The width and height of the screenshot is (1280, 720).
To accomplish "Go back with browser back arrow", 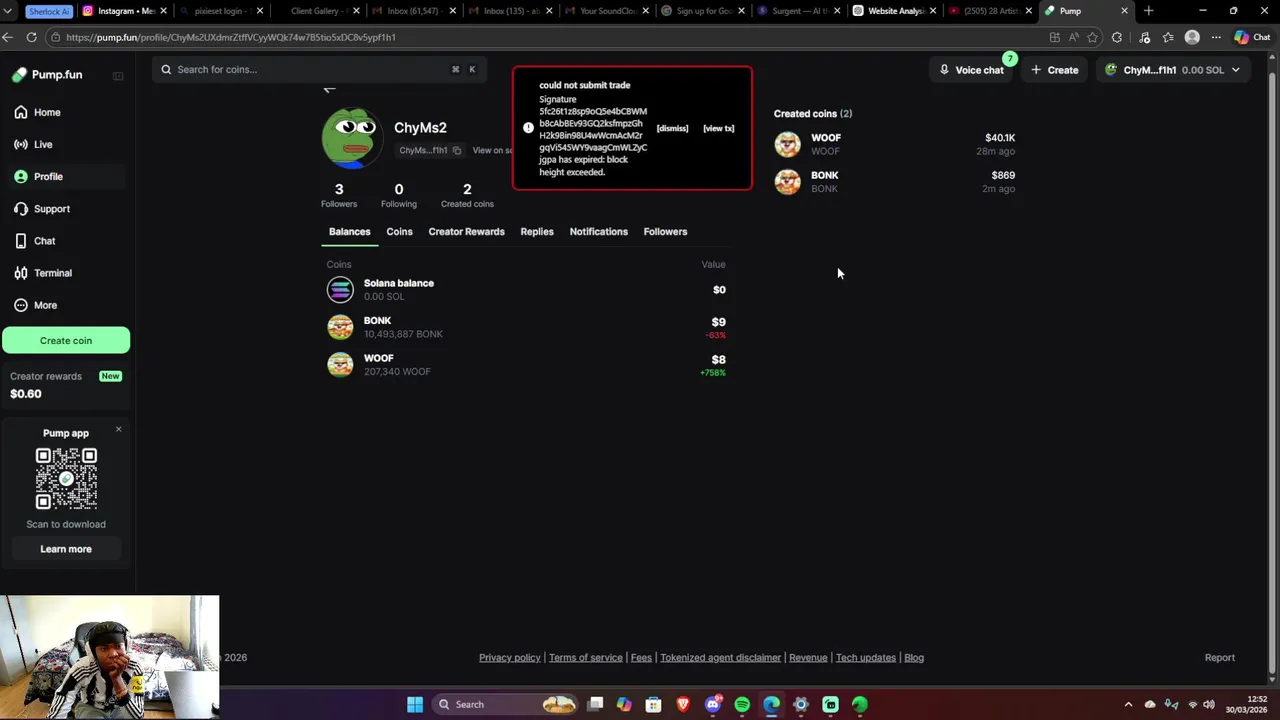I will coord(8,37).
